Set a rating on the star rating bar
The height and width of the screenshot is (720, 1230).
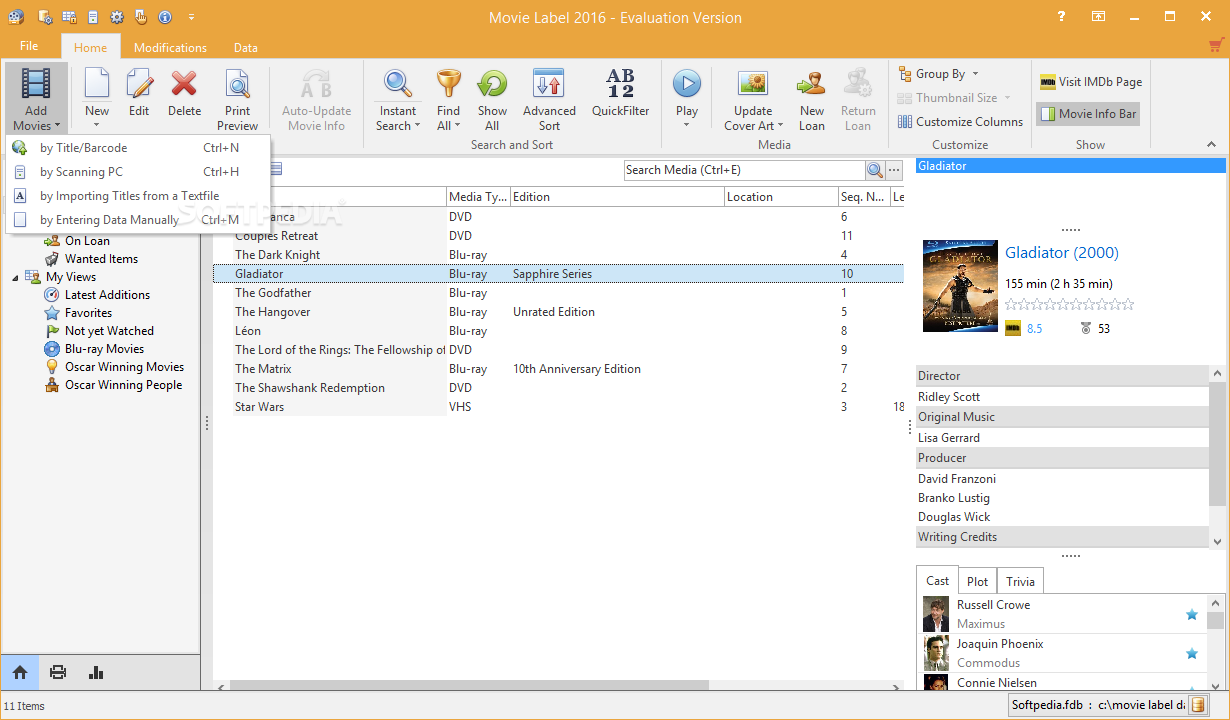[x=1069, y=304]
